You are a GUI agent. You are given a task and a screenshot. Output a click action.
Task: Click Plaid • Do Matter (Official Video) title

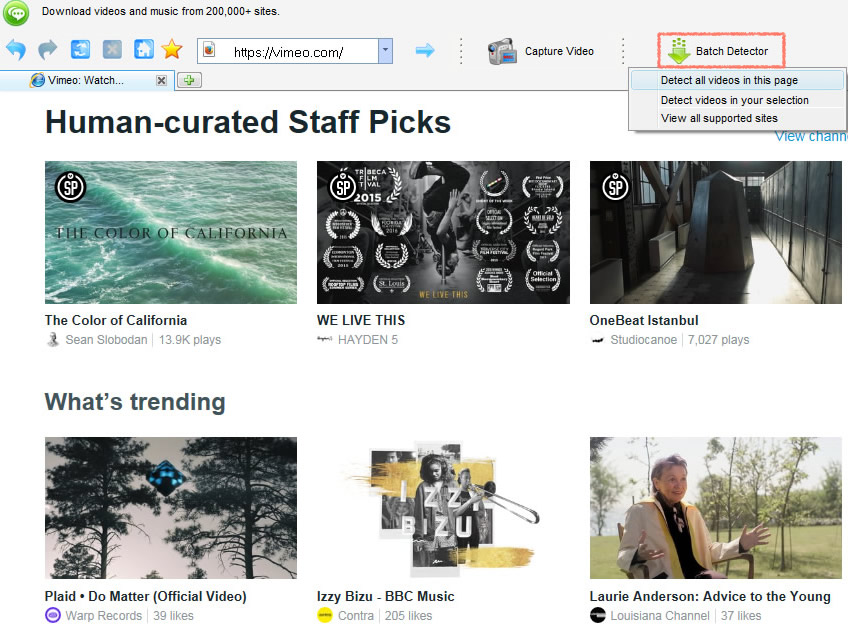coord(145,596)
